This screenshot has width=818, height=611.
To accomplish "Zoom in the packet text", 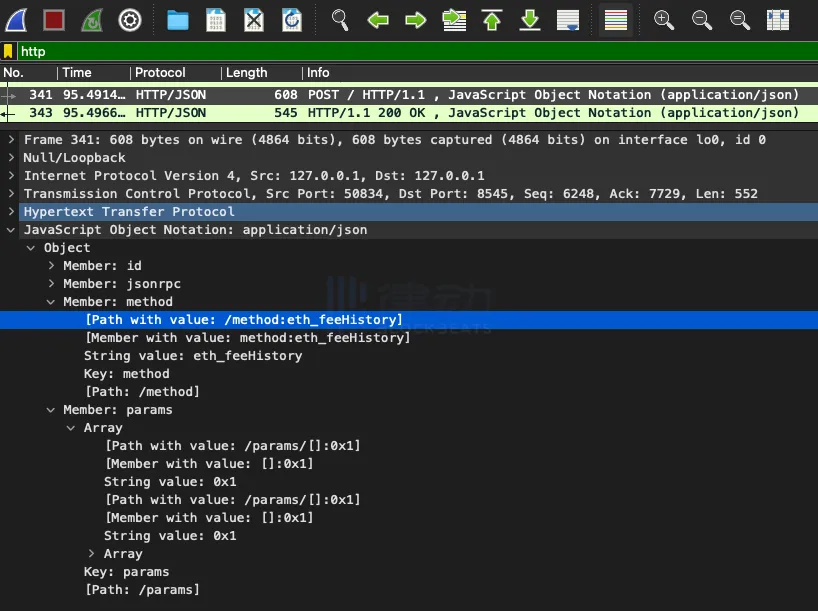I will (663, 19).
